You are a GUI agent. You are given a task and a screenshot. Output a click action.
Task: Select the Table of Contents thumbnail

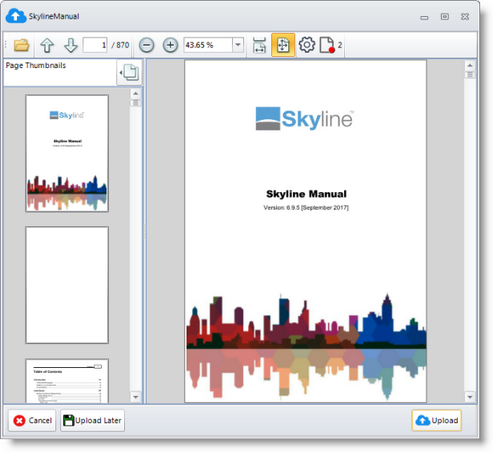pyautogui.click(x=67, y=381)
